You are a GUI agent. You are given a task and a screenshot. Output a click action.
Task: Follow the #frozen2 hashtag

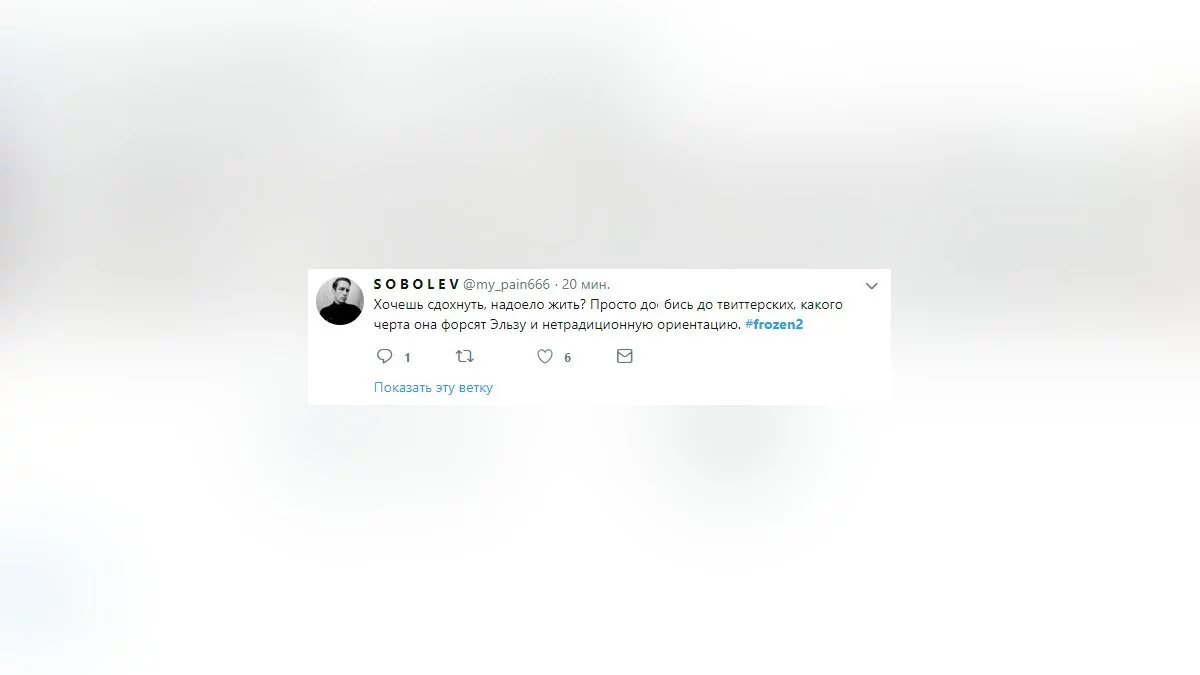click(x=775, y=325)
